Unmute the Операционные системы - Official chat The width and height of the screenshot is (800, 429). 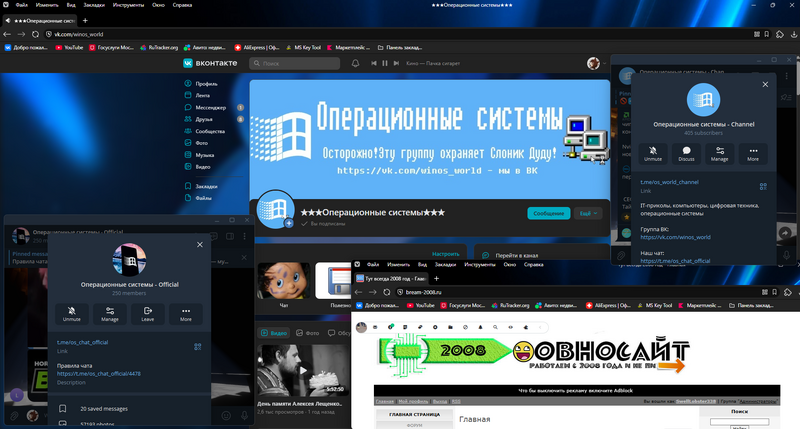tap(72, 314)
